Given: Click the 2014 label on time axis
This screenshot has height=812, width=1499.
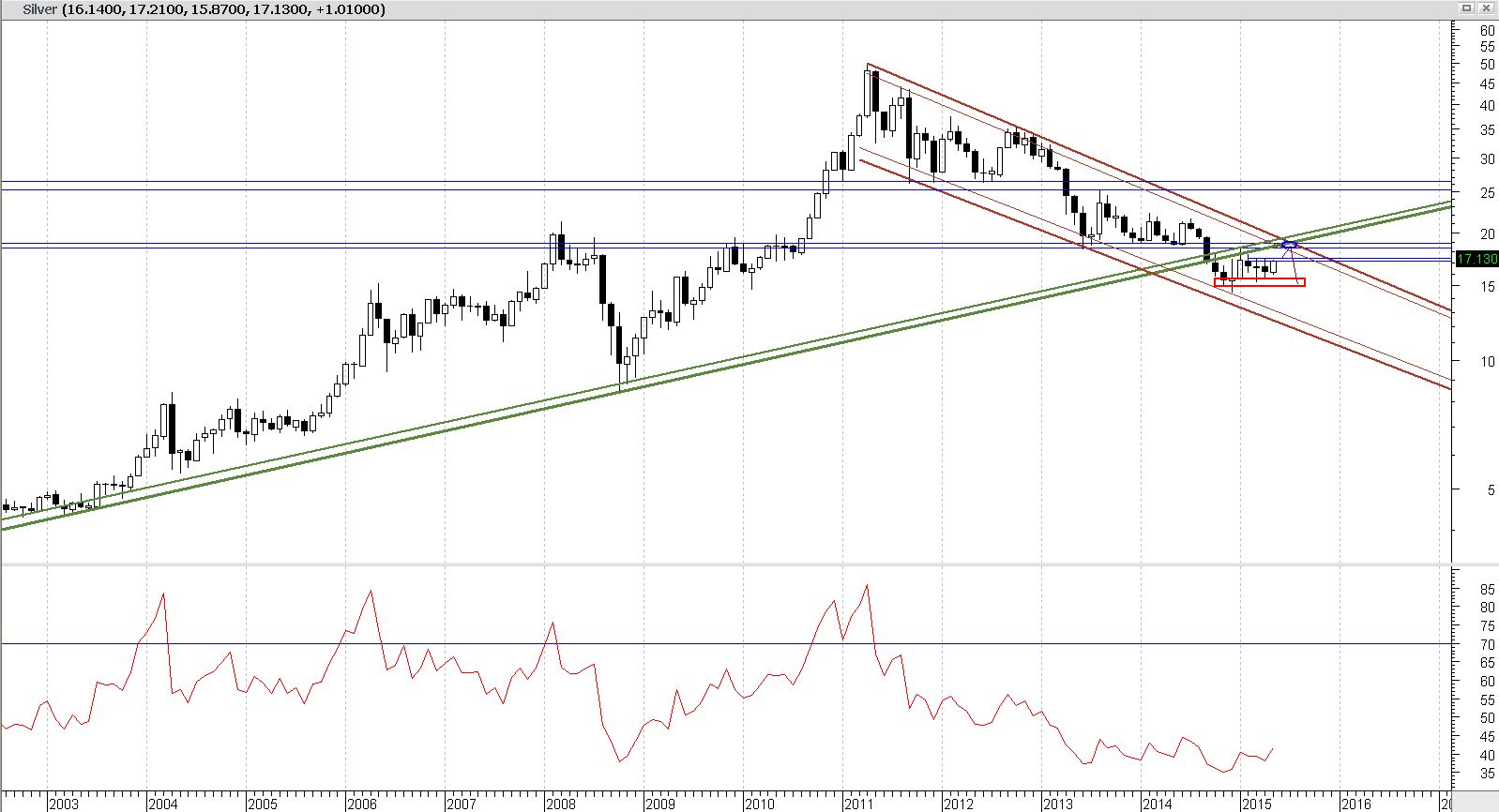Looking at the screenshot, I should (1158, 804).
